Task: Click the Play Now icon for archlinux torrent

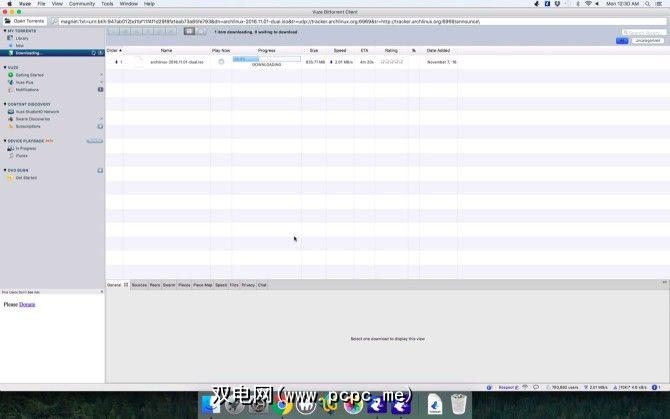Action: [221, 62]
